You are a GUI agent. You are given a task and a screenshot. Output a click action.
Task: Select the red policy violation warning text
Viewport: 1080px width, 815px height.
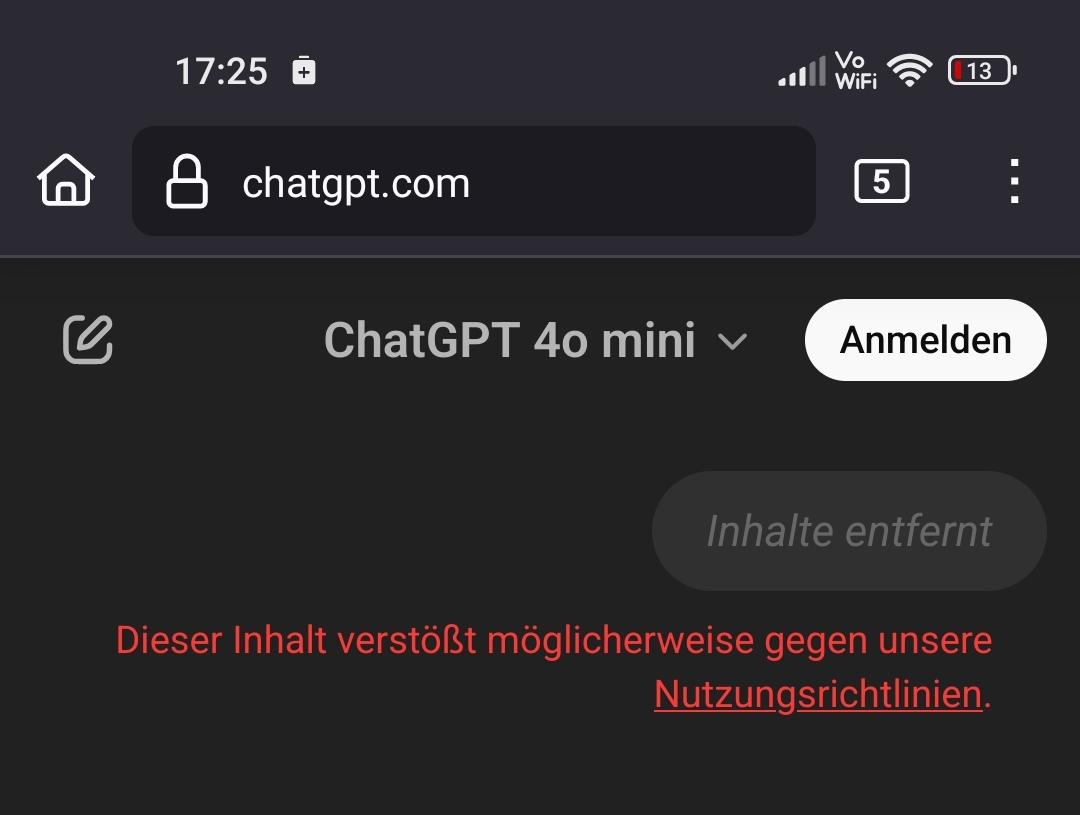click(x=554, y=667)
